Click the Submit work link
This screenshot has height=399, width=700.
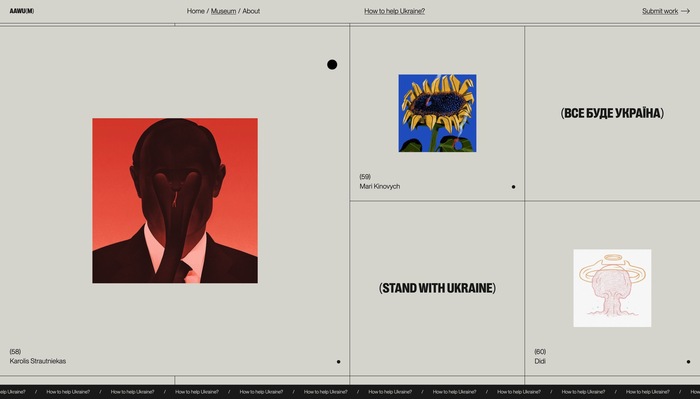660,11
